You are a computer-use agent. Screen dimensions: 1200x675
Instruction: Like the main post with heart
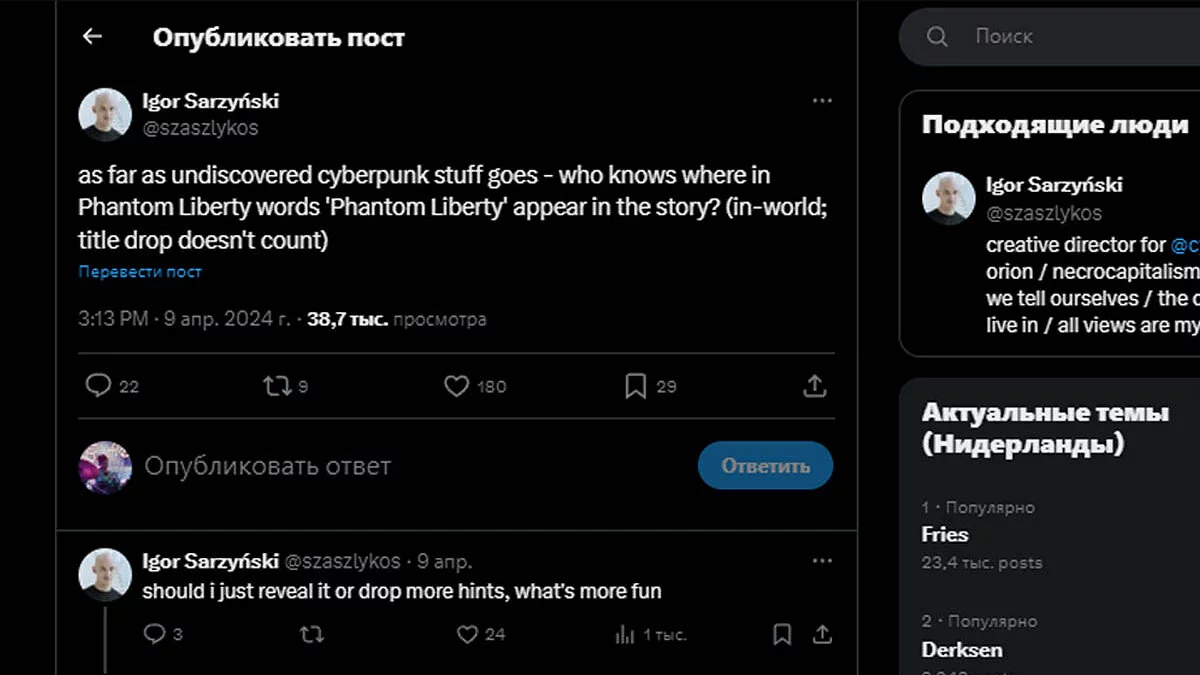tap(456, 386)
